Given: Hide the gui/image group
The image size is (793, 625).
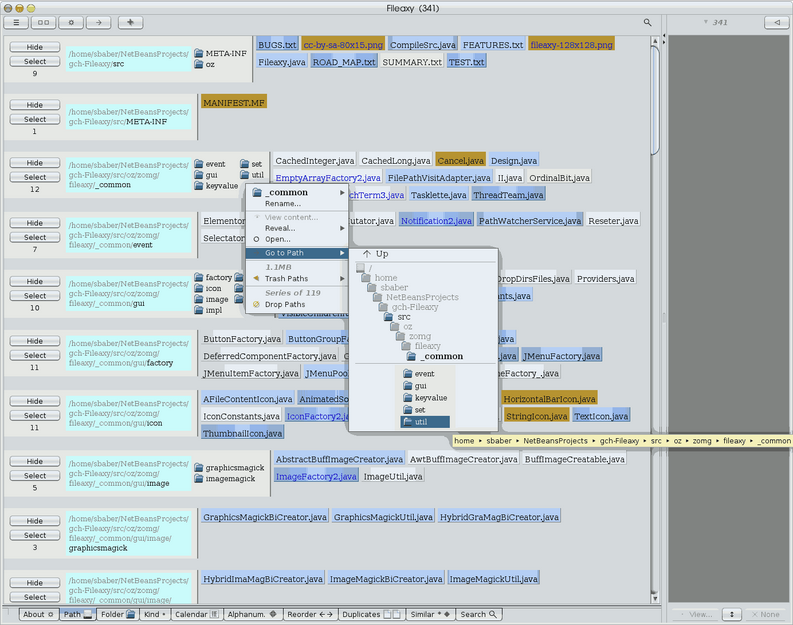Looking at the screenshot, I should click(x=35, y=461).
